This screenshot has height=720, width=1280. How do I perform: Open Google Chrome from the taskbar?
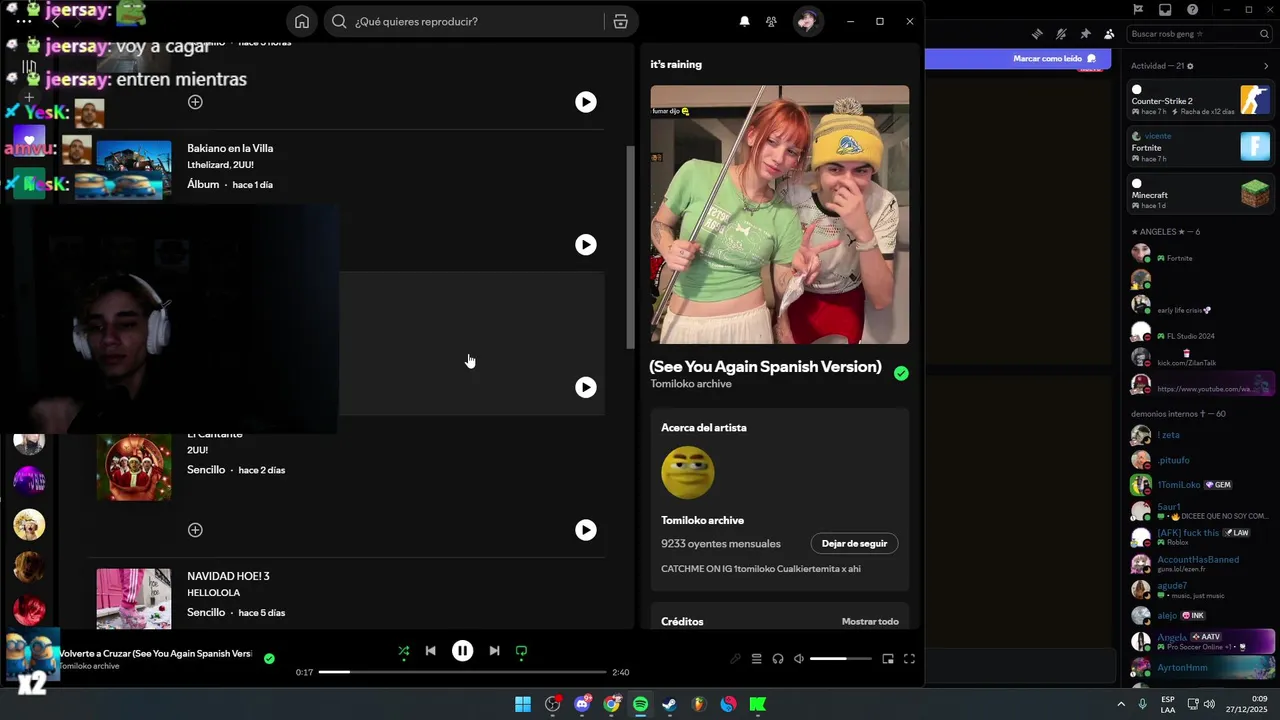pyautogui.click(x=611, y=704)
